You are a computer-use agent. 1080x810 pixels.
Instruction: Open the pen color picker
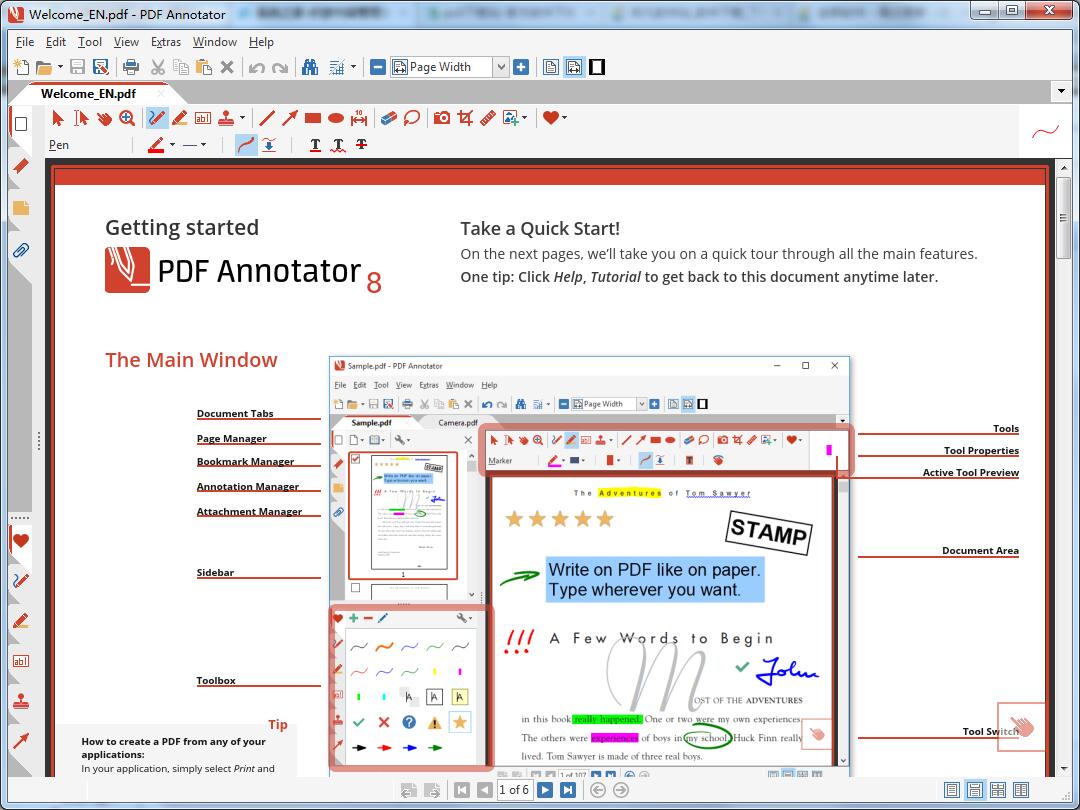pyautogui.click(x=158, y=144)
